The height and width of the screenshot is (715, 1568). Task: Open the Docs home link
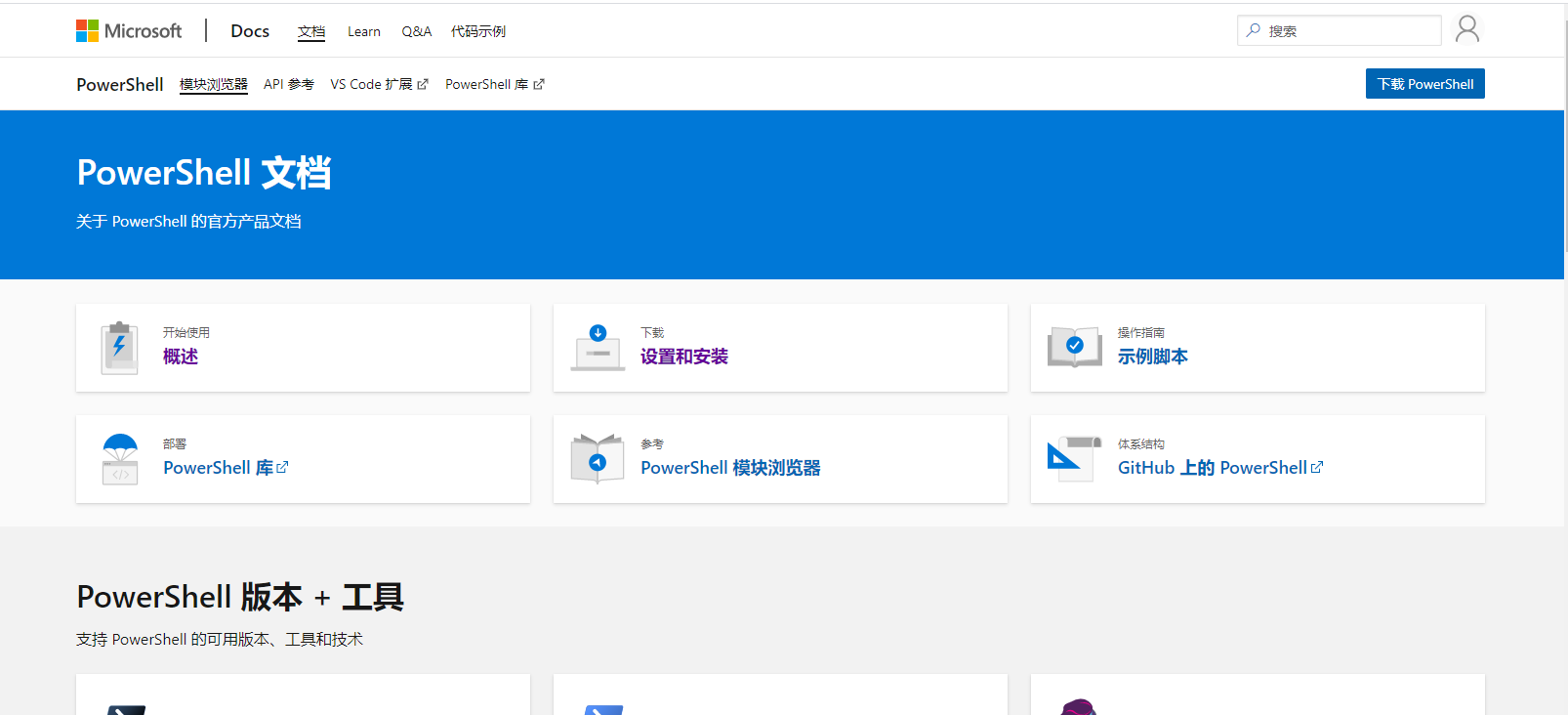point(250,31)
